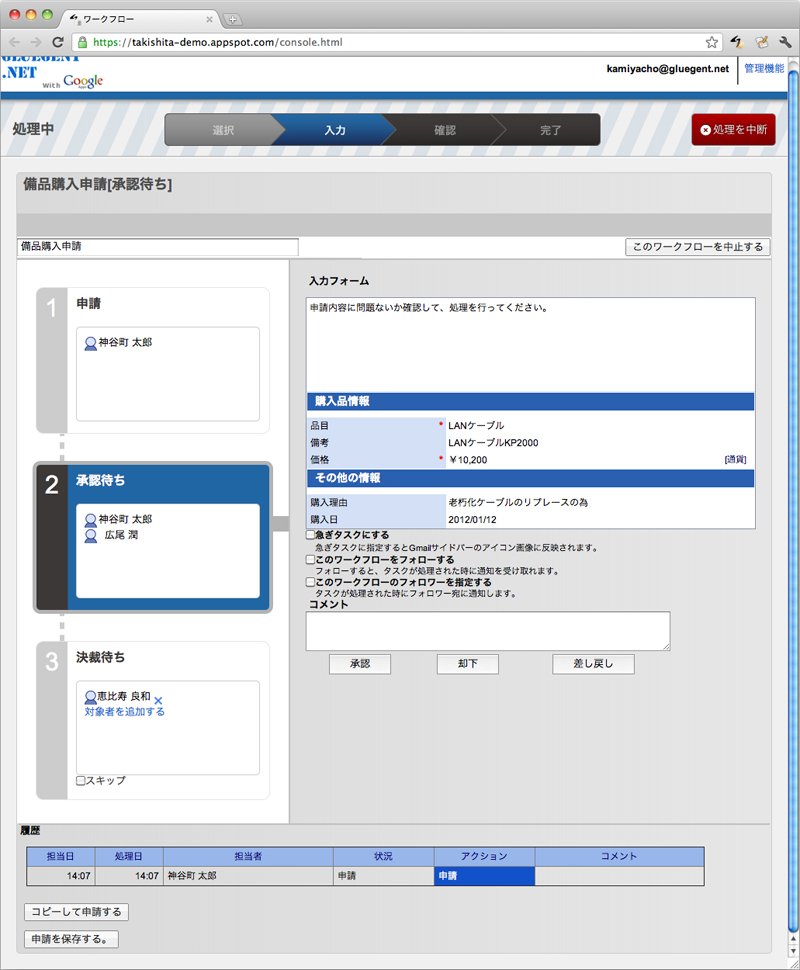Image resolution: width=800 pixels, height=970 pixels.
Task: Click the 完了 step in progress bar
Action: [550, 130]
